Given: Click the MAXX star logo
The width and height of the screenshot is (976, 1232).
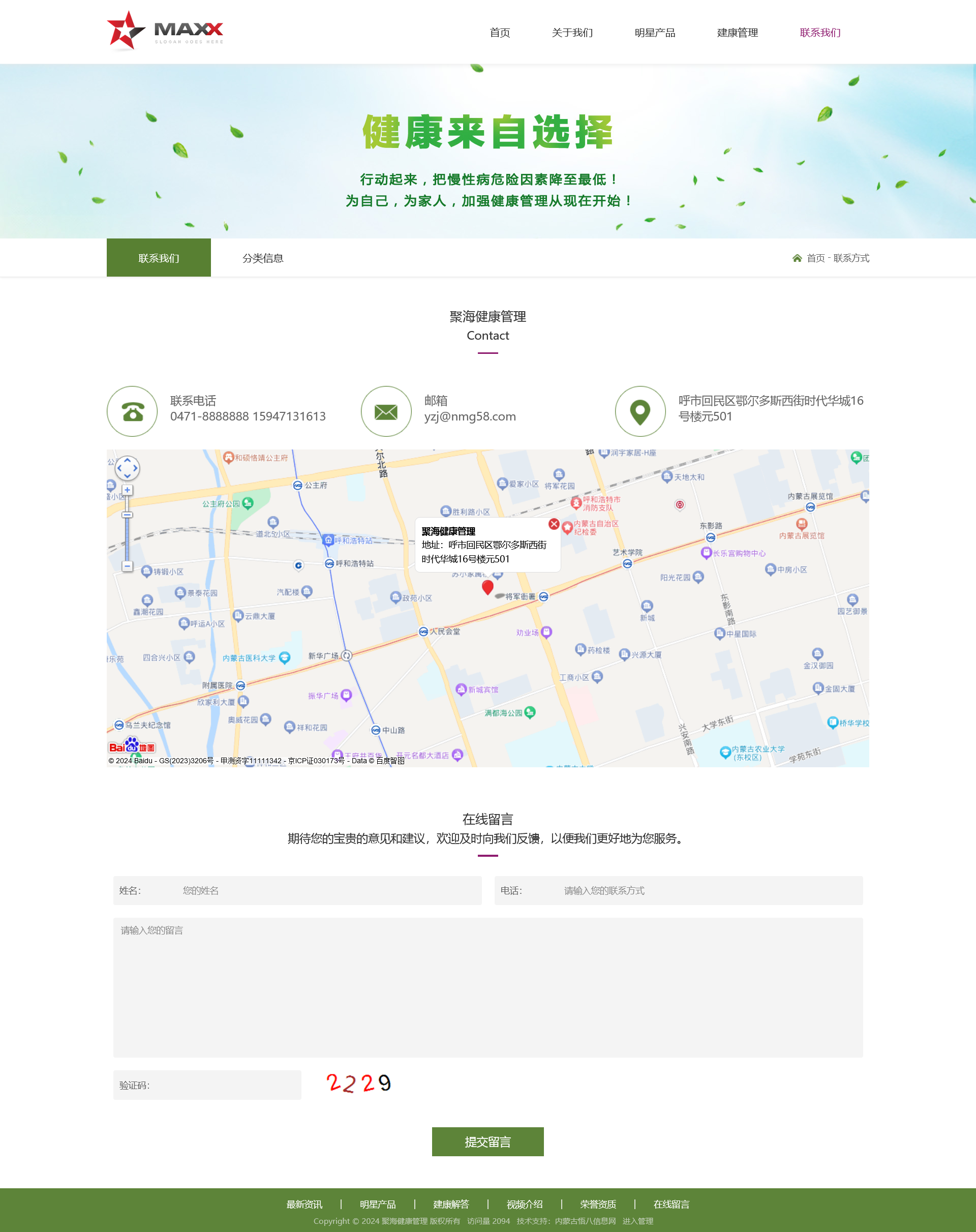Looking at the screenshot, I should coord(165,32).
